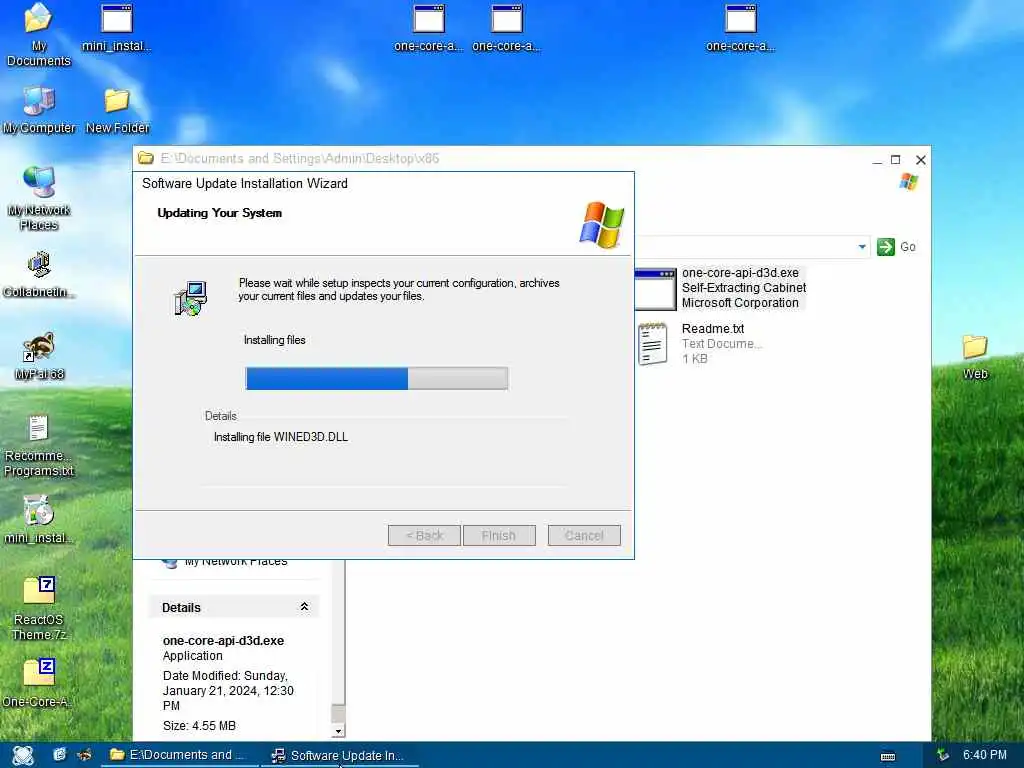Click the "Readme.txt" file name
Image resolution: width=1024 pixels, height=768 pixels.
(x=712, y=328)
